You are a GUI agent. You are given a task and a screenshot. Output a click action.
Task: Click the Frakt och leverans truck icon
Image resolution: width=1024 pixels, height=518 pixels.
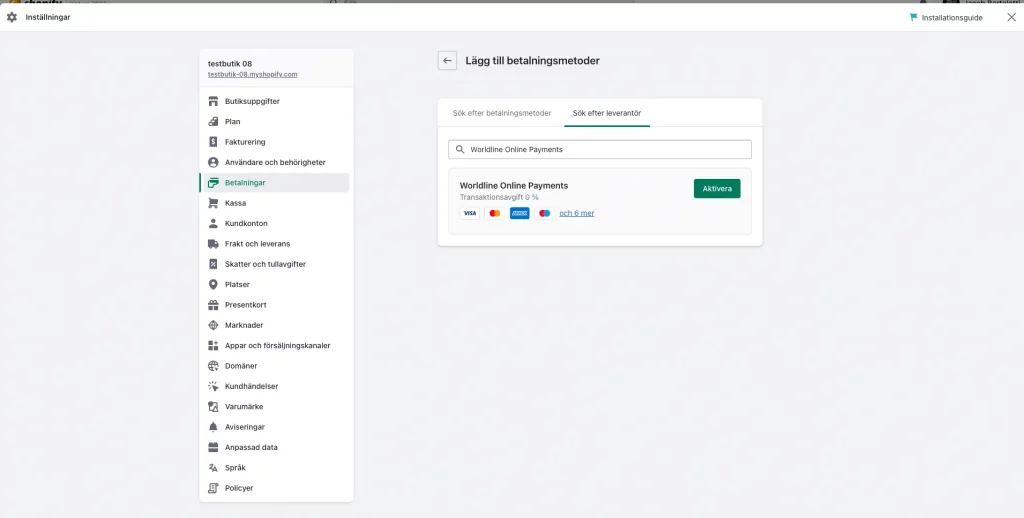213,244
